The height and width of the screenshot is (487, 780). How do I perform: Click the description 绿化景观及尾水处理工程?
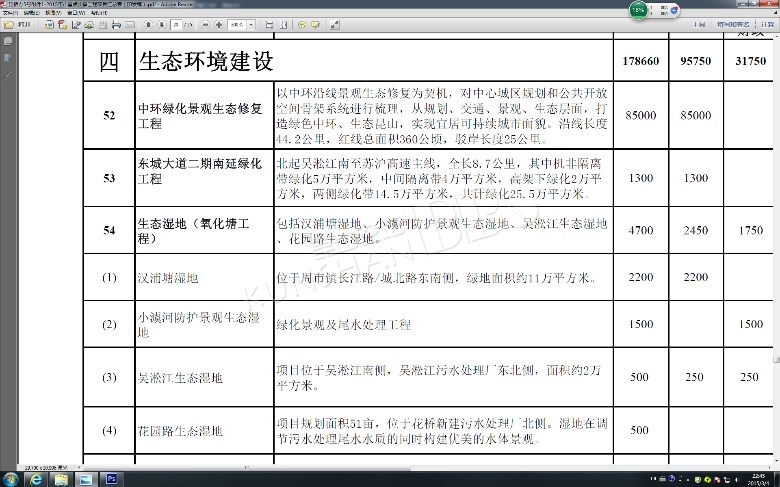[x=344, y=325]
